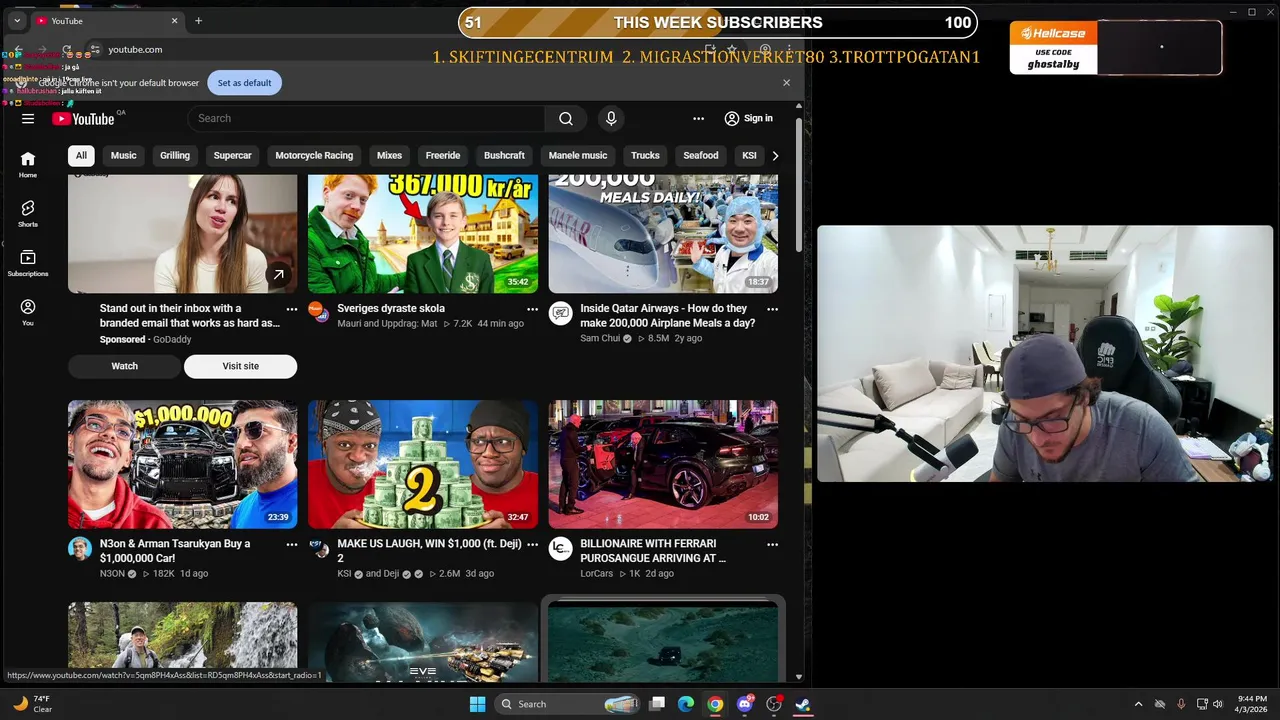Image resolution: width=1280 pixels, height=720 pixels.
Task: Select the Grilling category chip
Action: click(175, 155)
